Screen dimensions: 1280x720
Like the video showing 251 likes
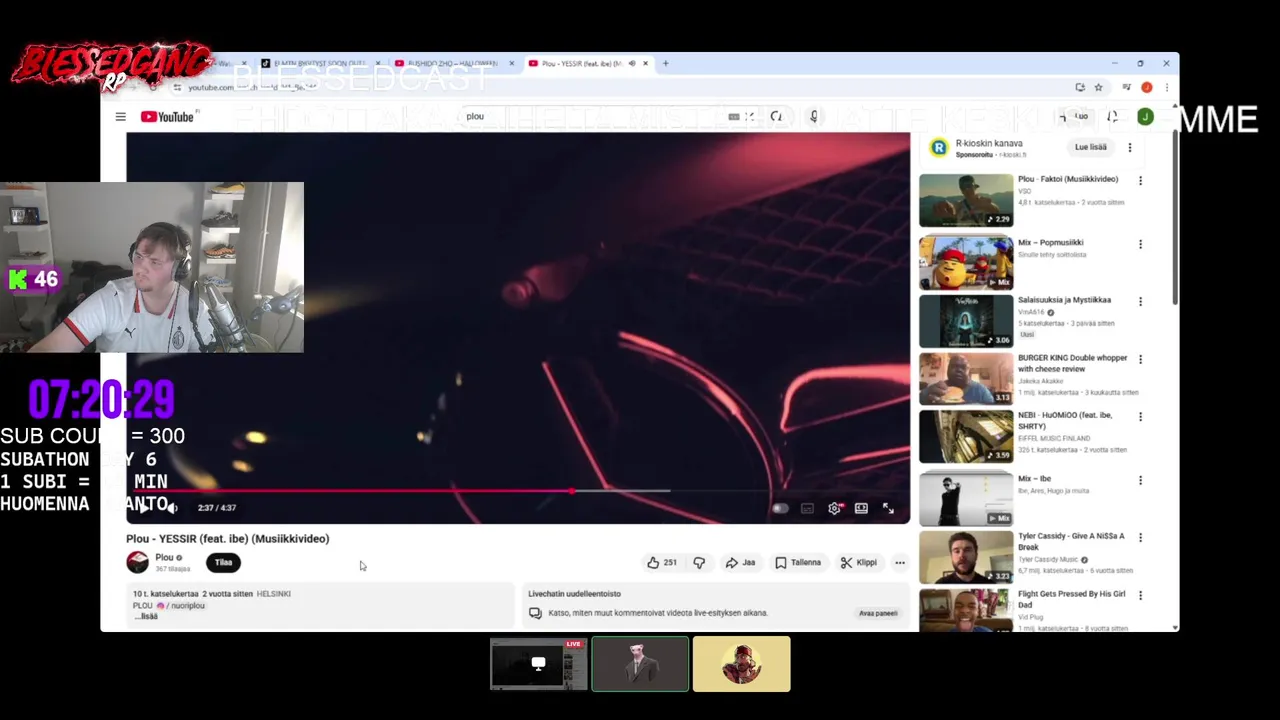662,562
